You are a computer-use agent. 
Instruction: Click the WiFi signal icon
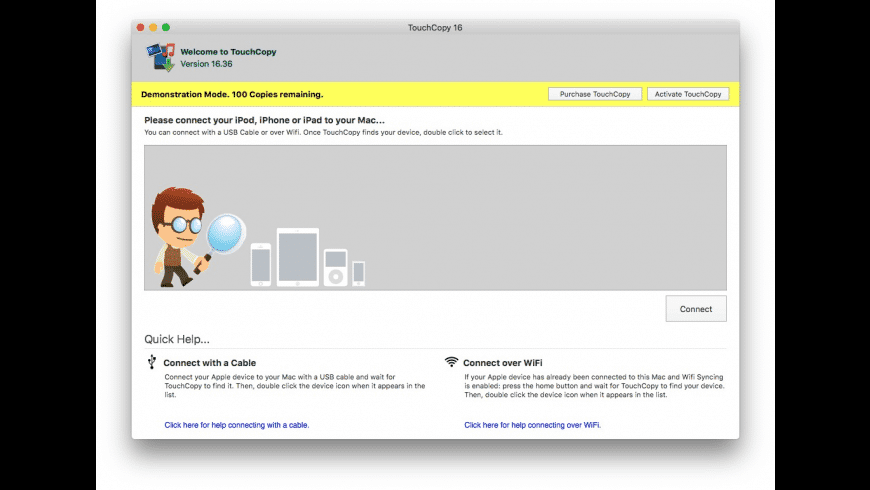tap(452, 362)
